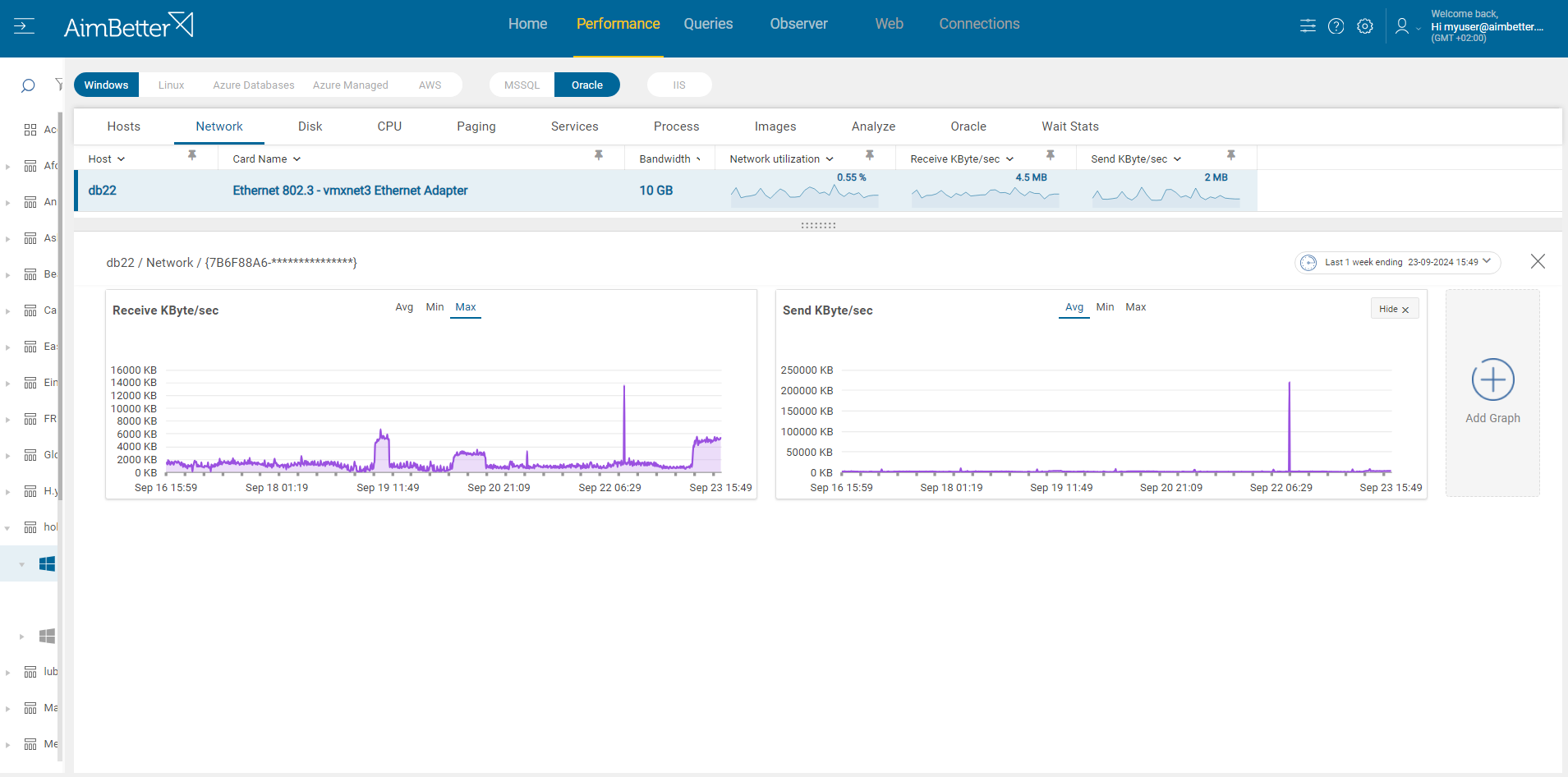
Task: Open the Network utilization column dropdown
Action: tap(830, 159)
